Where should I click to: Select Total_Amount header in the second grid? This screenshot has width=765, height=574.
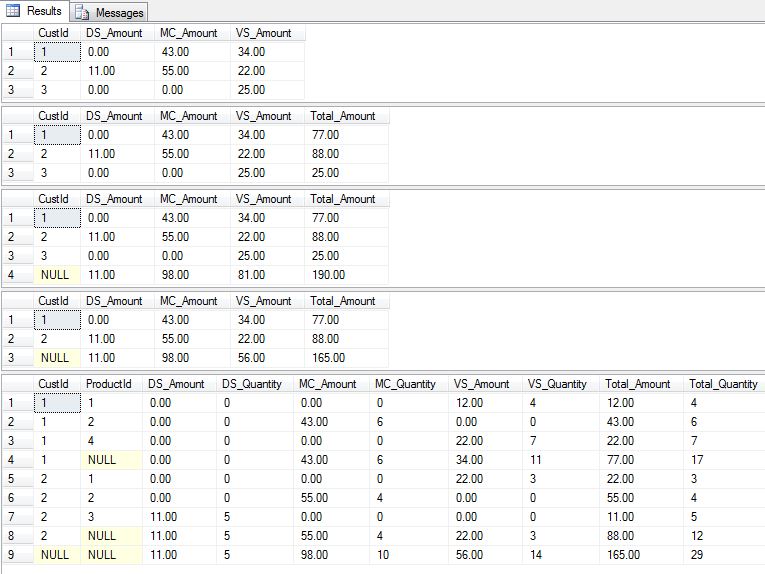click(x=346, y=116)
